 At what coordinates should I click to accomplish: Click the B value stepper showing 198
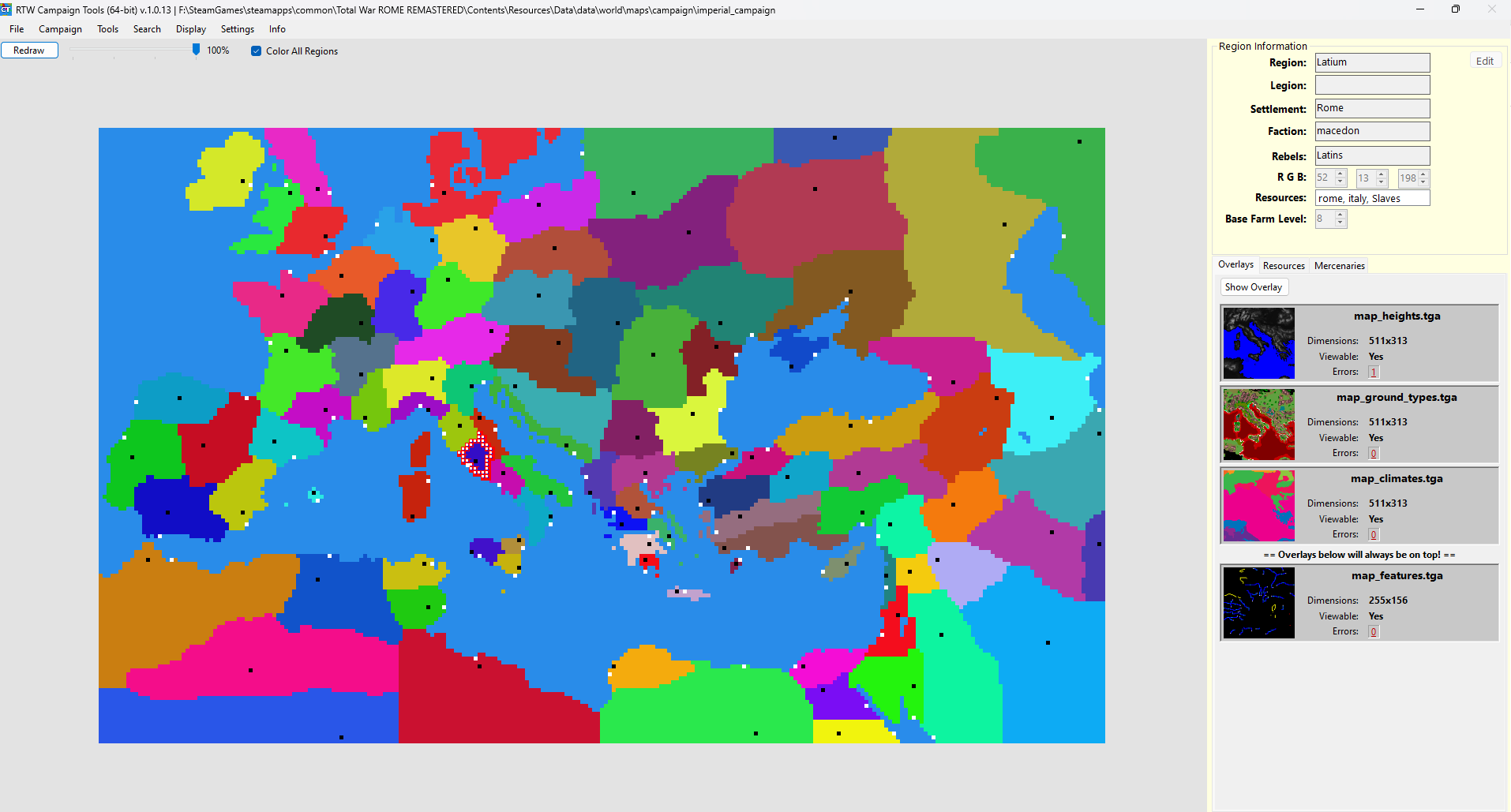click(1413, 178)
